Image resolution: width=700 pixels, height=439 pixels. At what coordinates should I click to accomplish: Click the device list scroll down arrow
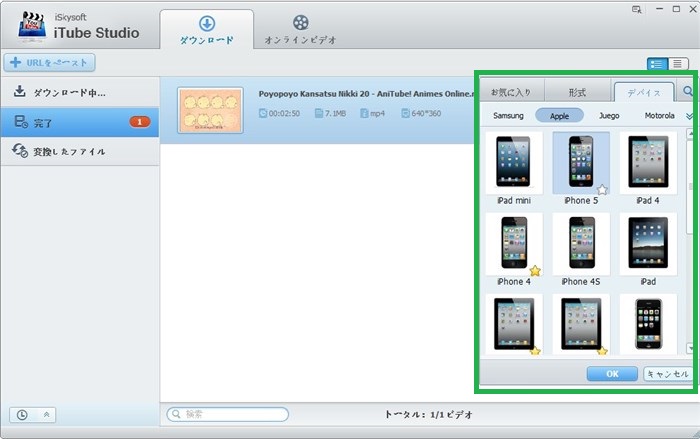(690, 347)
